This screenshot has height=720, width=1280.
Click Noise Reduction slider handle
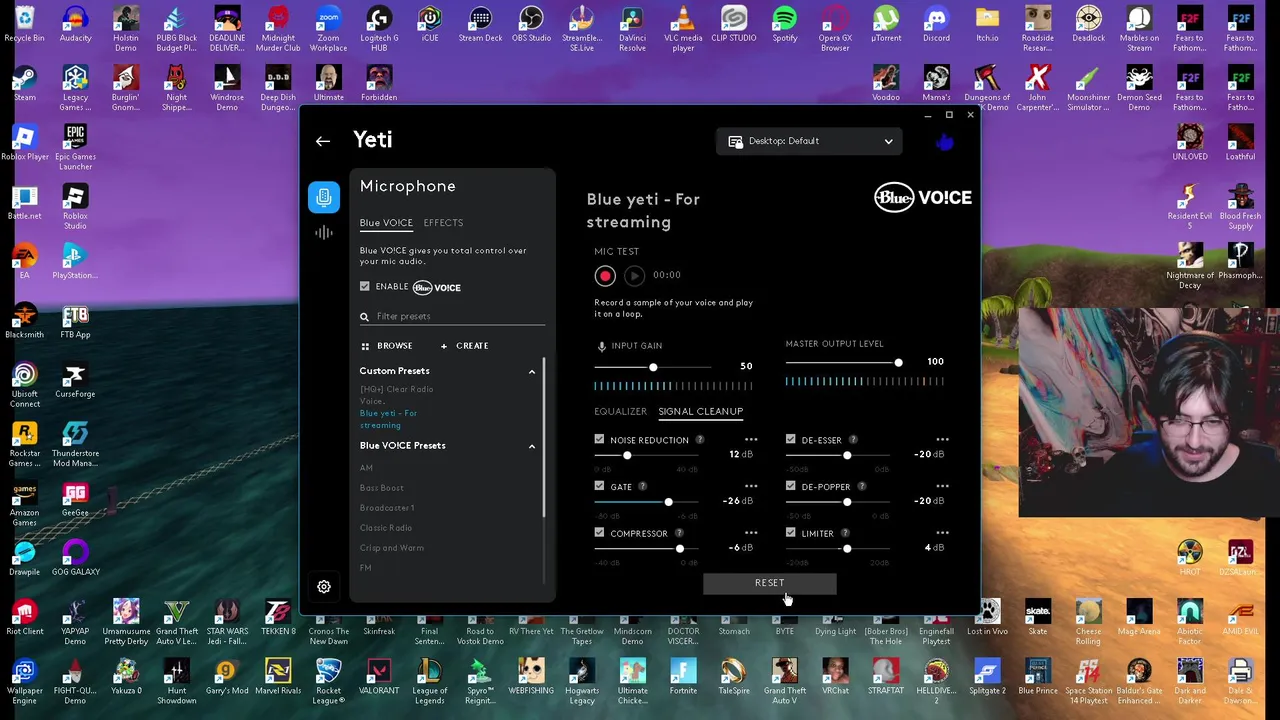(x=627, y=456)
